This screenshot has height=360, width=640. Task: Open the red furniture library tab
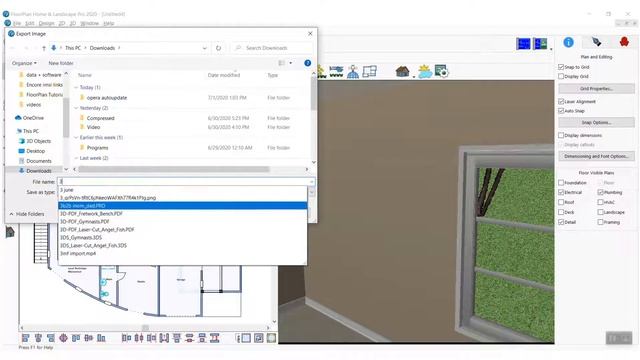[x=624, y=42]
